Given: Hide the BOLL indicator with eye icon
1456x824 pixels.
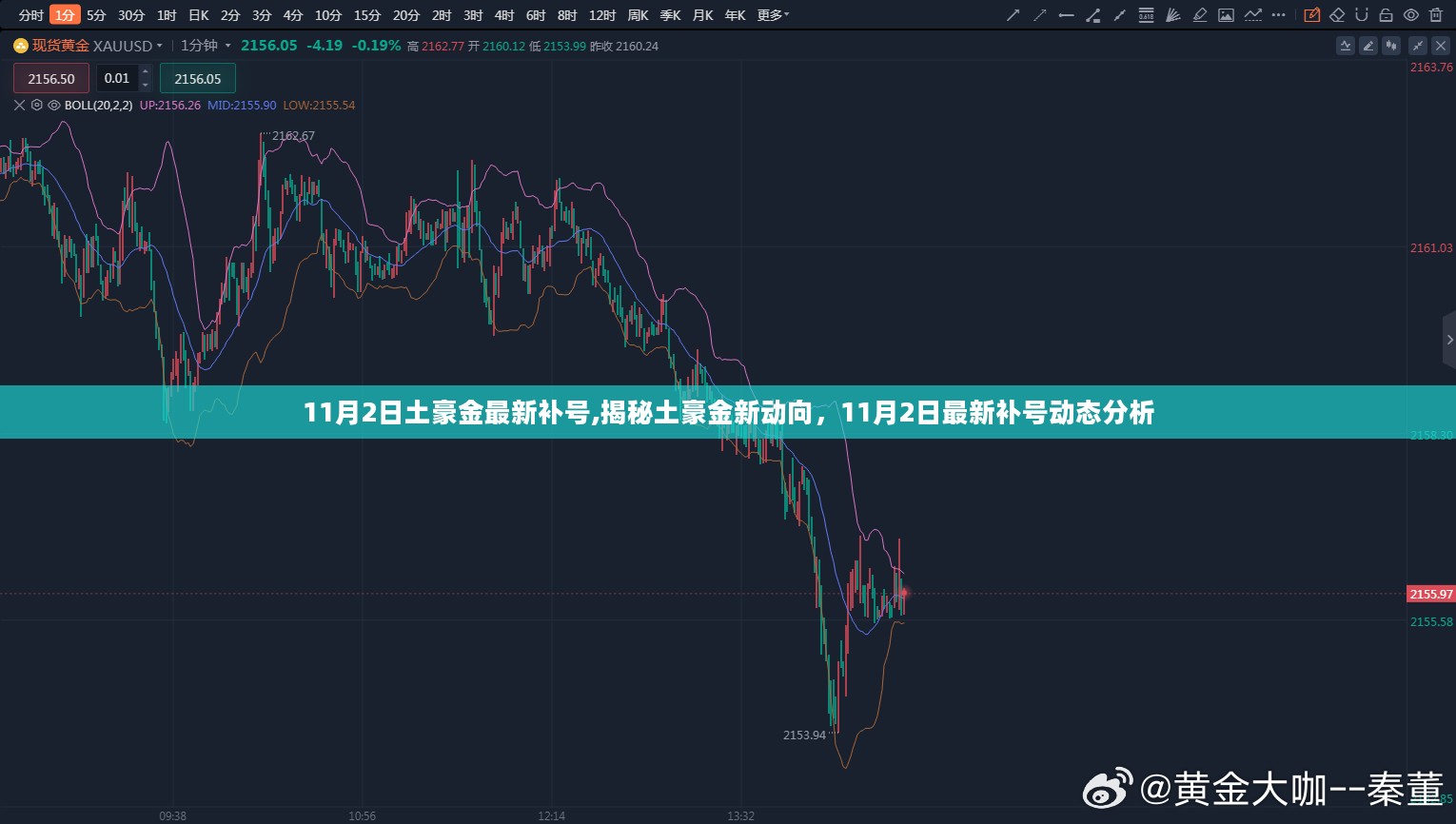Looking at the screenshot, I should coord(54,106).
